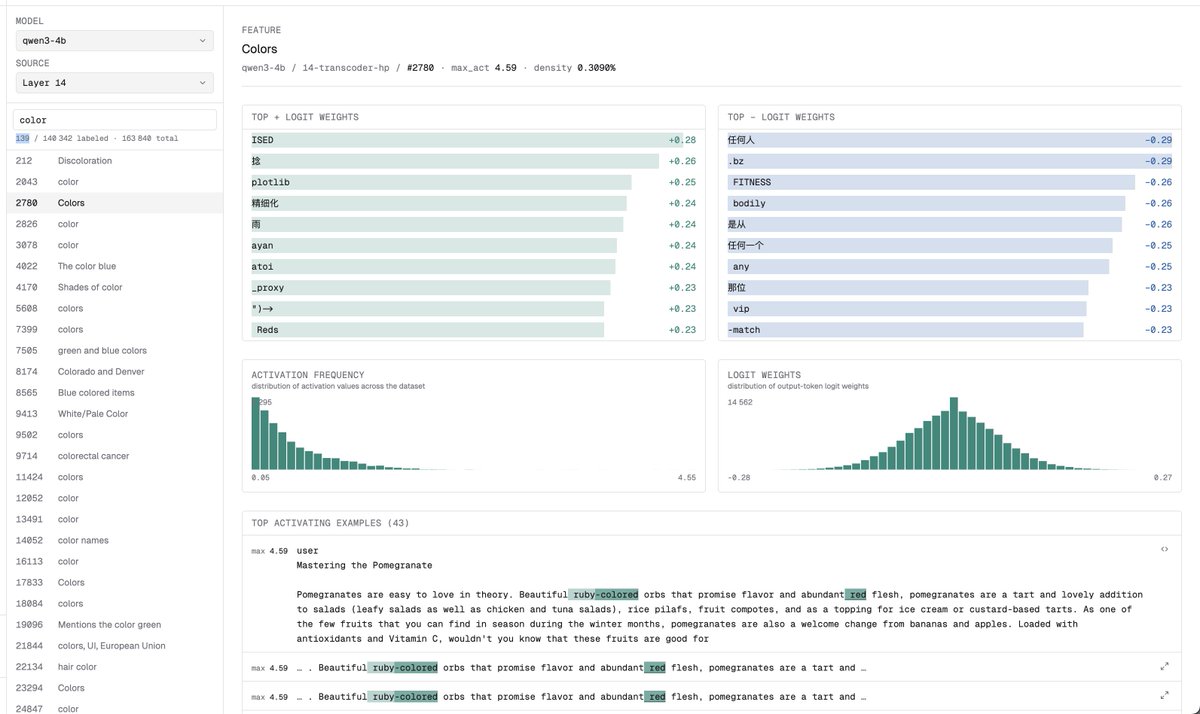The height and width of the screenshot is (714, 1200).
Task: Select feature 11424 colors
Action: [114, 477]
